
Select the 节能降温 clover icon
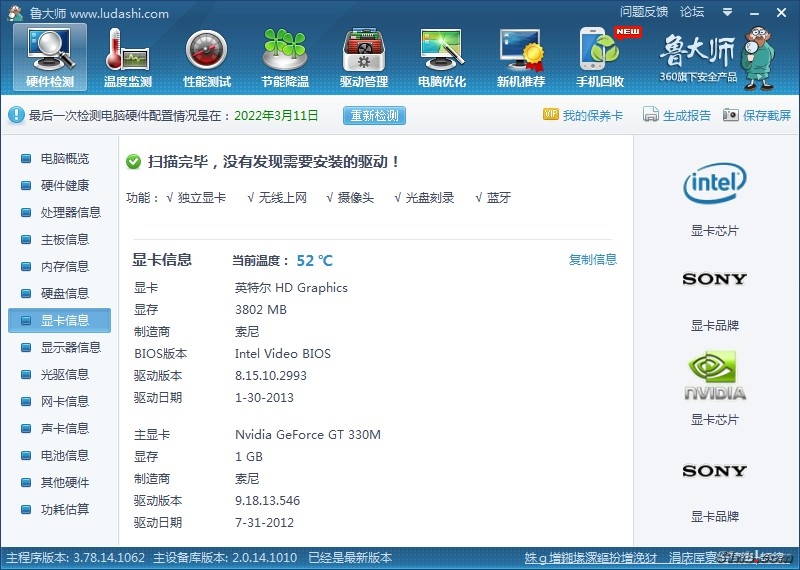284,57
